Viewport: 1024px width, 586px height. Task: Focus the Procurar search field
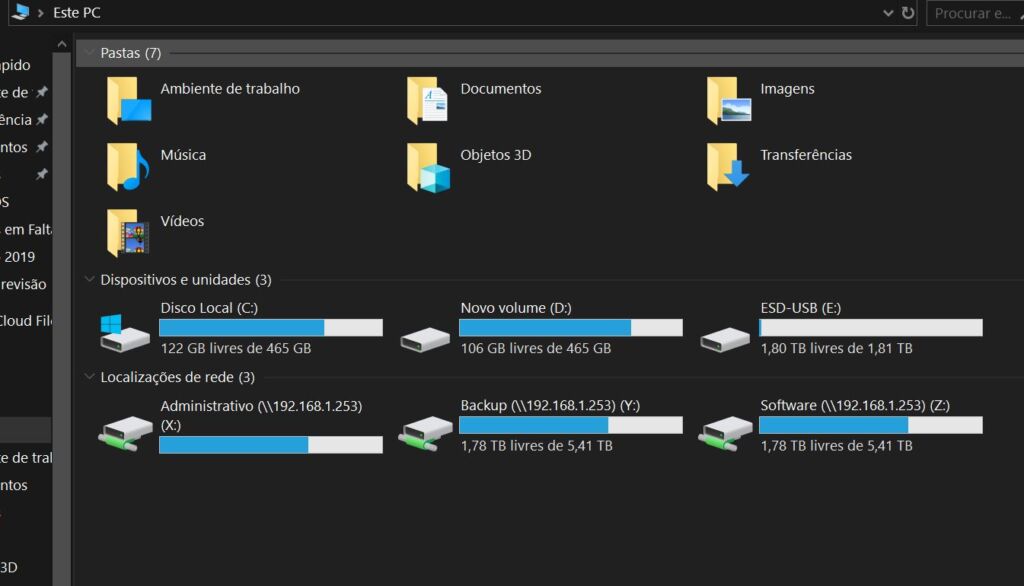coord(975,13)
